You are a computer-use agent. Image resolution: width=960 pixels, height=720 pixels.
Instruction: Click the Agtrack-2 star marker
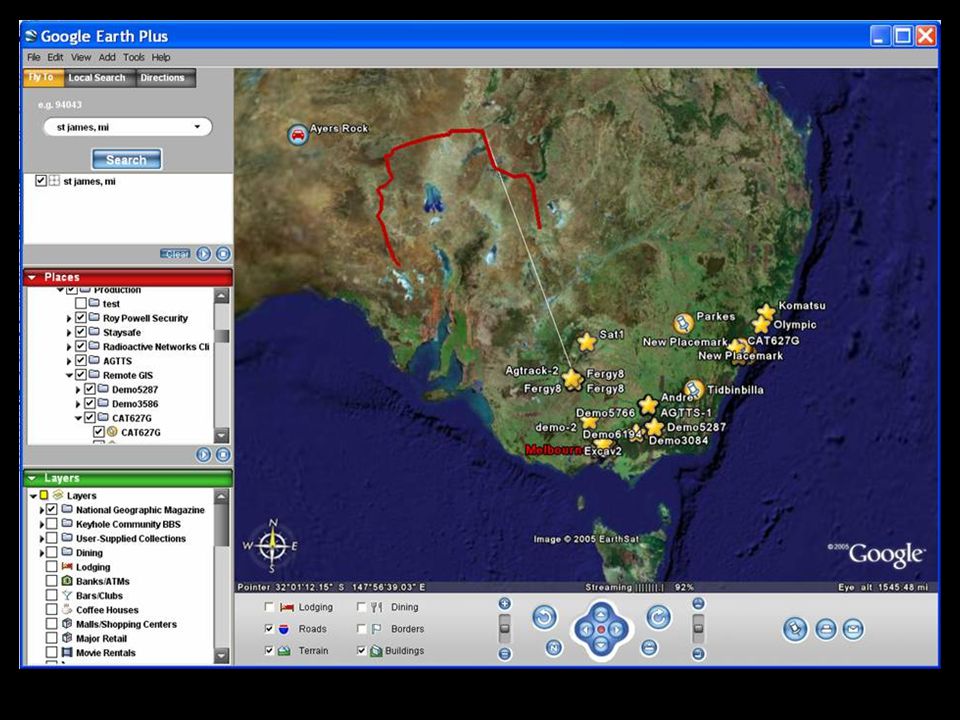(572, 379)
